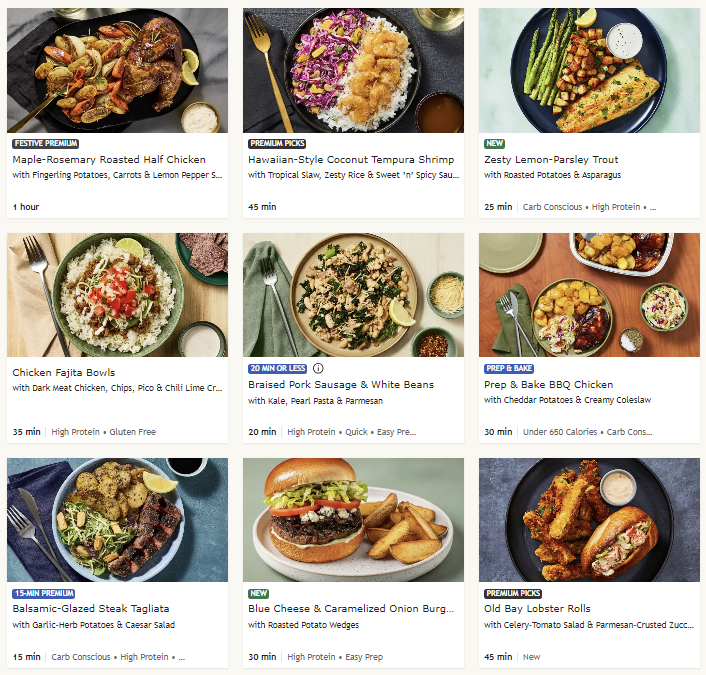Open the Prep & Bake BBQ Chicken photo
The width and height of the screenshot is (706, 675).
589,295
